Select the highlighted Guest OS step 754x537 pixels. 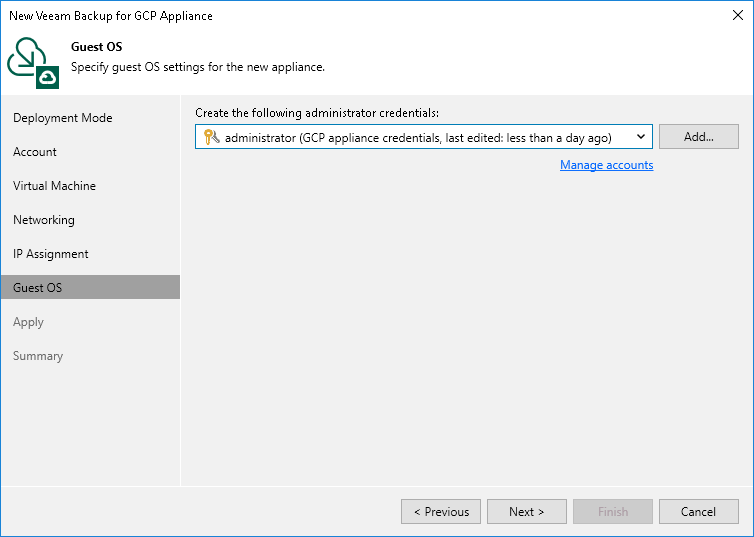(x=90, y=287)
